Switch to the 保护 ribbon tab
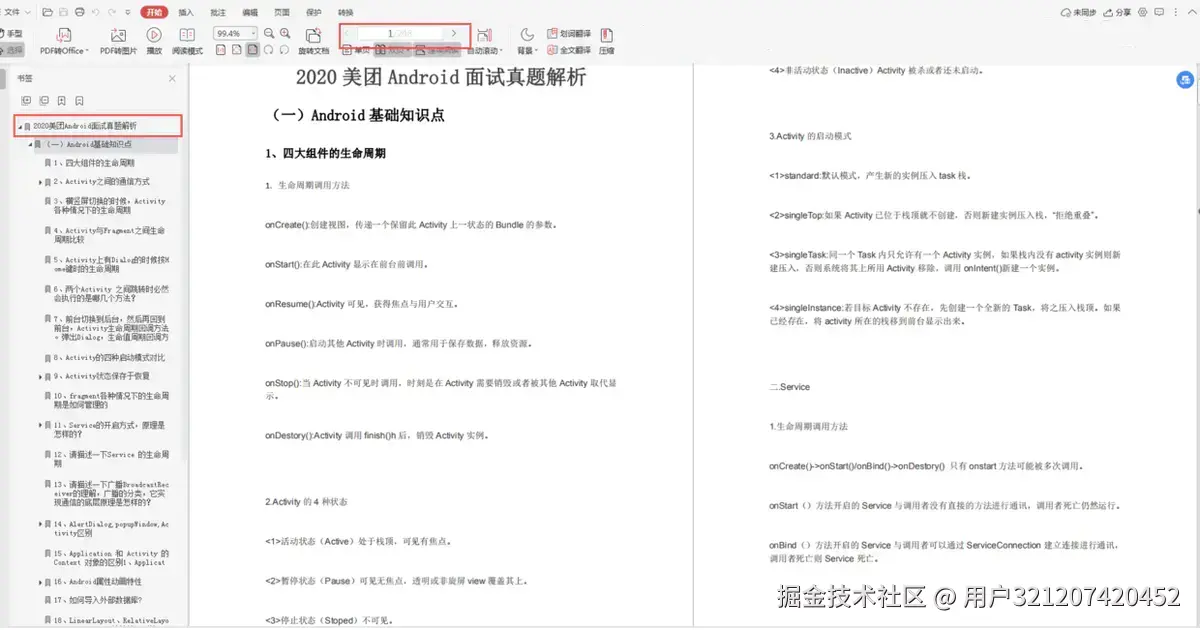The height and width of the screenshot is (630, 1200). coord(313,12)
